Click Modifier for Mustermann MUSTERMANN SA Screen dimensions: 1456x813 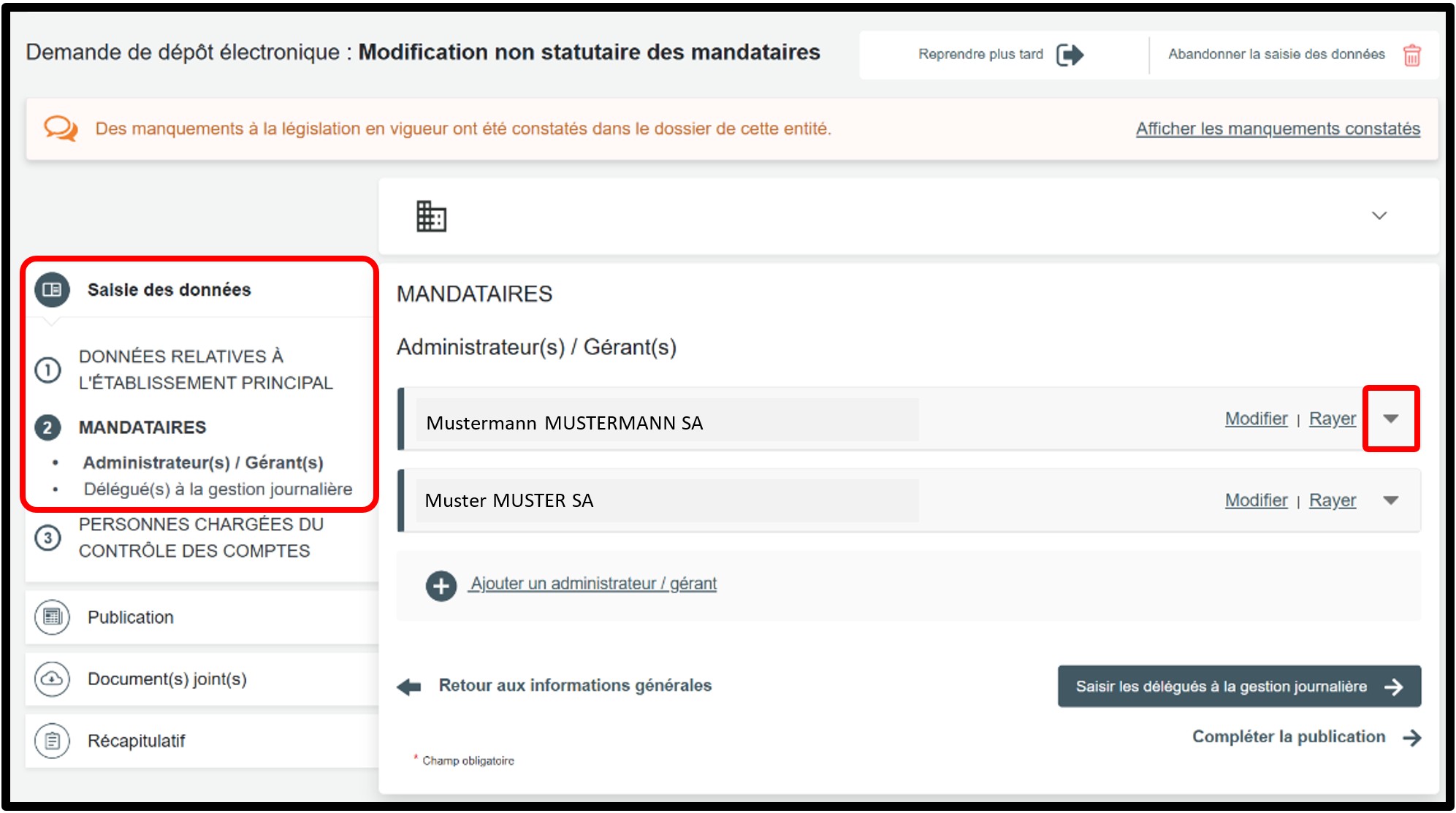1256,419
